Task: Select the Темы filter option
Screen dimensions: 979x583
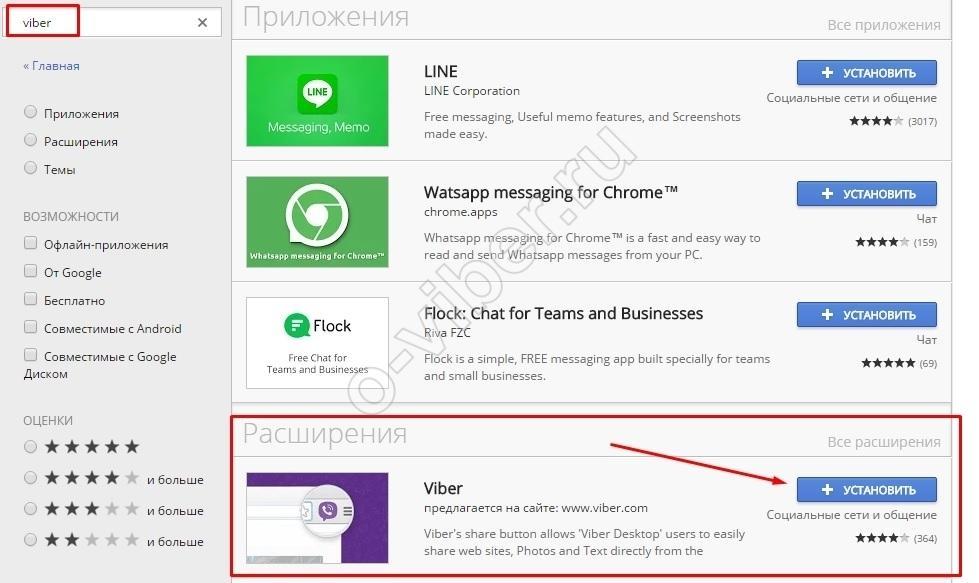Action: coord(31,169)
